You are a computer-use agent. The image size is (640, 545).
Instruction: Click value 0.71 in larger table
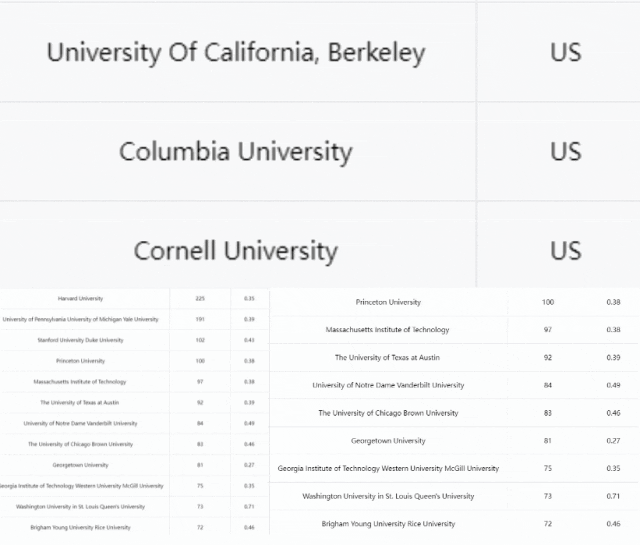click(613, 496)
